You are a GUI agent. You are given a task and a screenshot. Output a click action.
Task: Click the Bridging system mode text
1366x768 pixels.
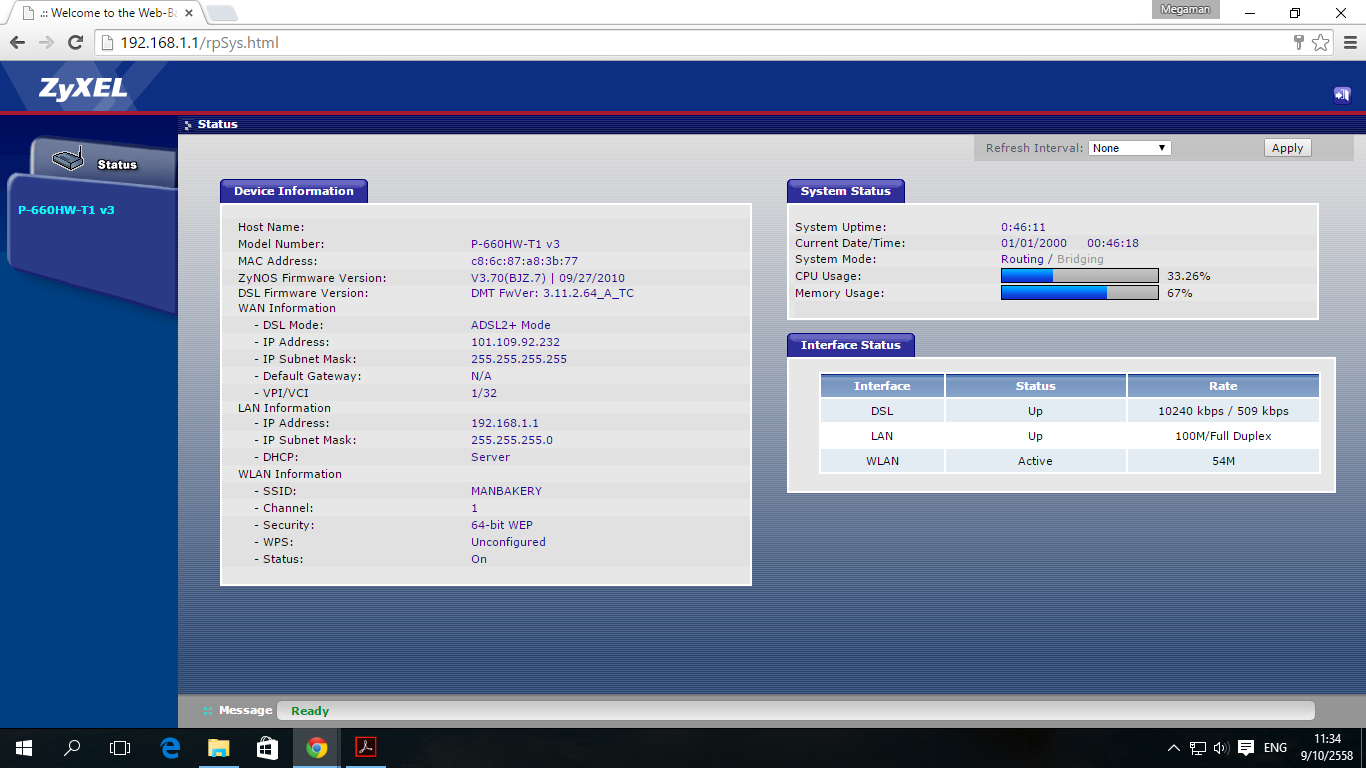pyautogui.click(x=1080, y=259)
